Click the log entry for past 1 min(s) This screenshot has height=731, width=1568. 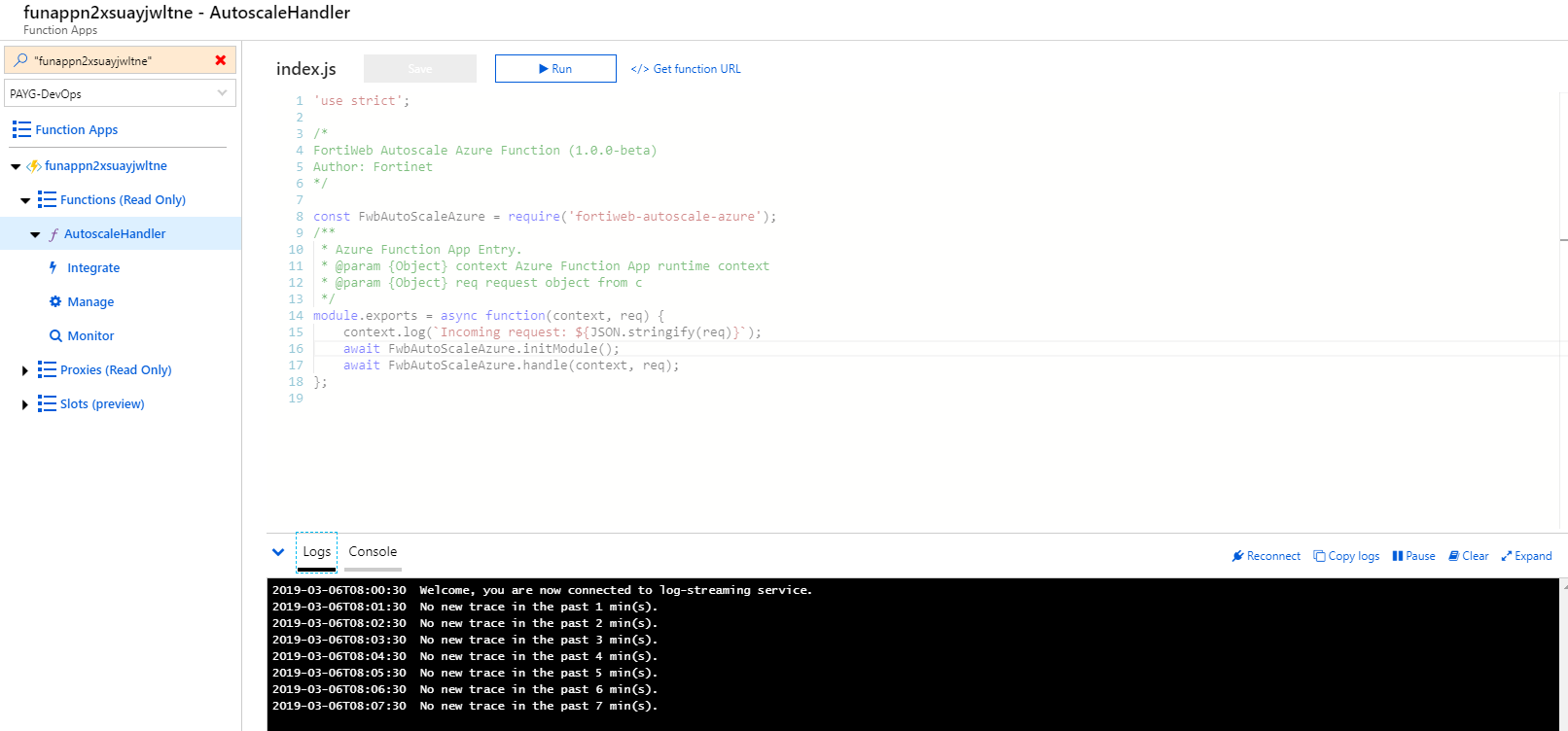[x=465, y=607]
